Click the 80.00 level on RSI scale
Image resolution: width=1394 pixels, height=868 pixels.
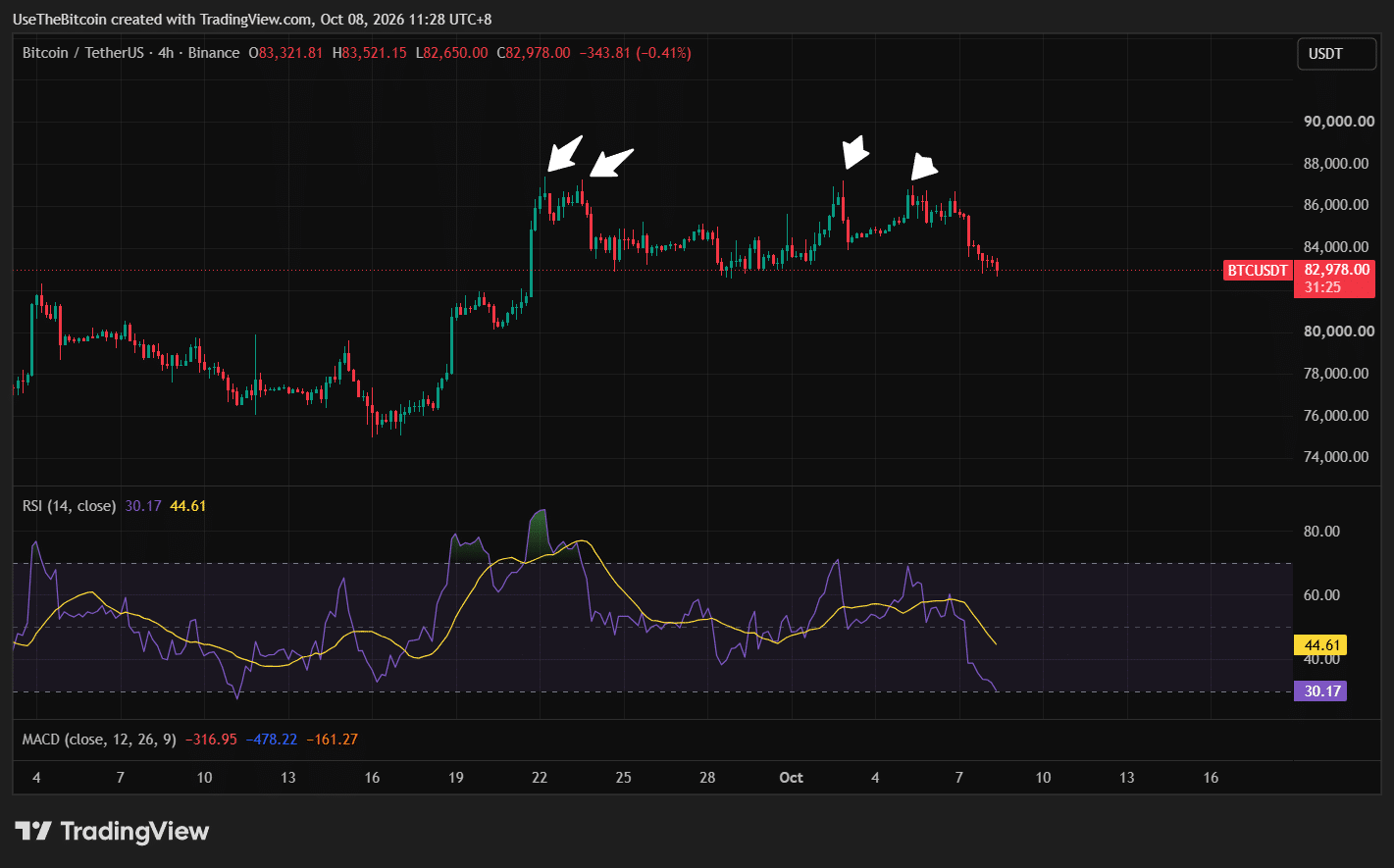pos(1321,532)
